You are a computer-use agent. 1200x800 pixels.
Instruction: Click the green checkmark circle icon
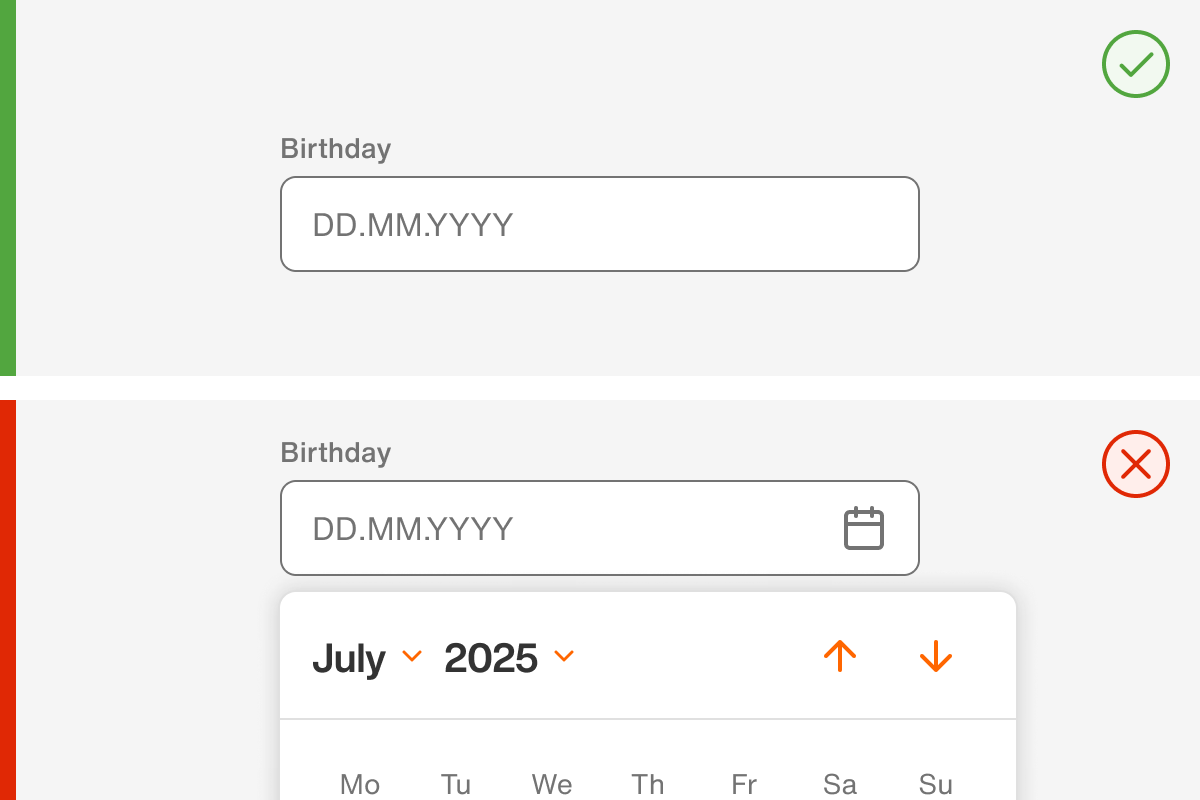click(1135, 64)
